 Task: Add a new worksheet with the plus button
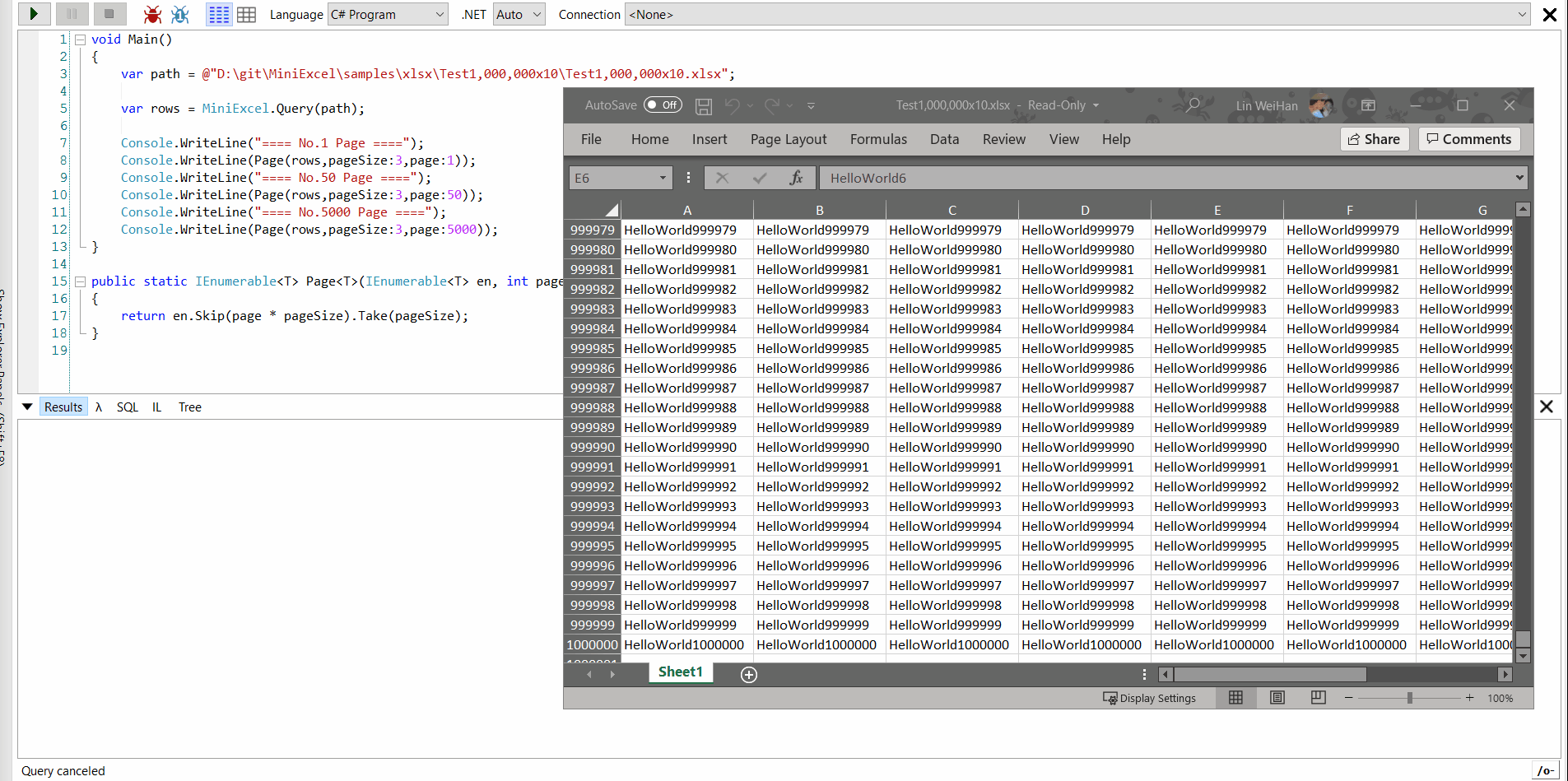[x=748, y=674]
